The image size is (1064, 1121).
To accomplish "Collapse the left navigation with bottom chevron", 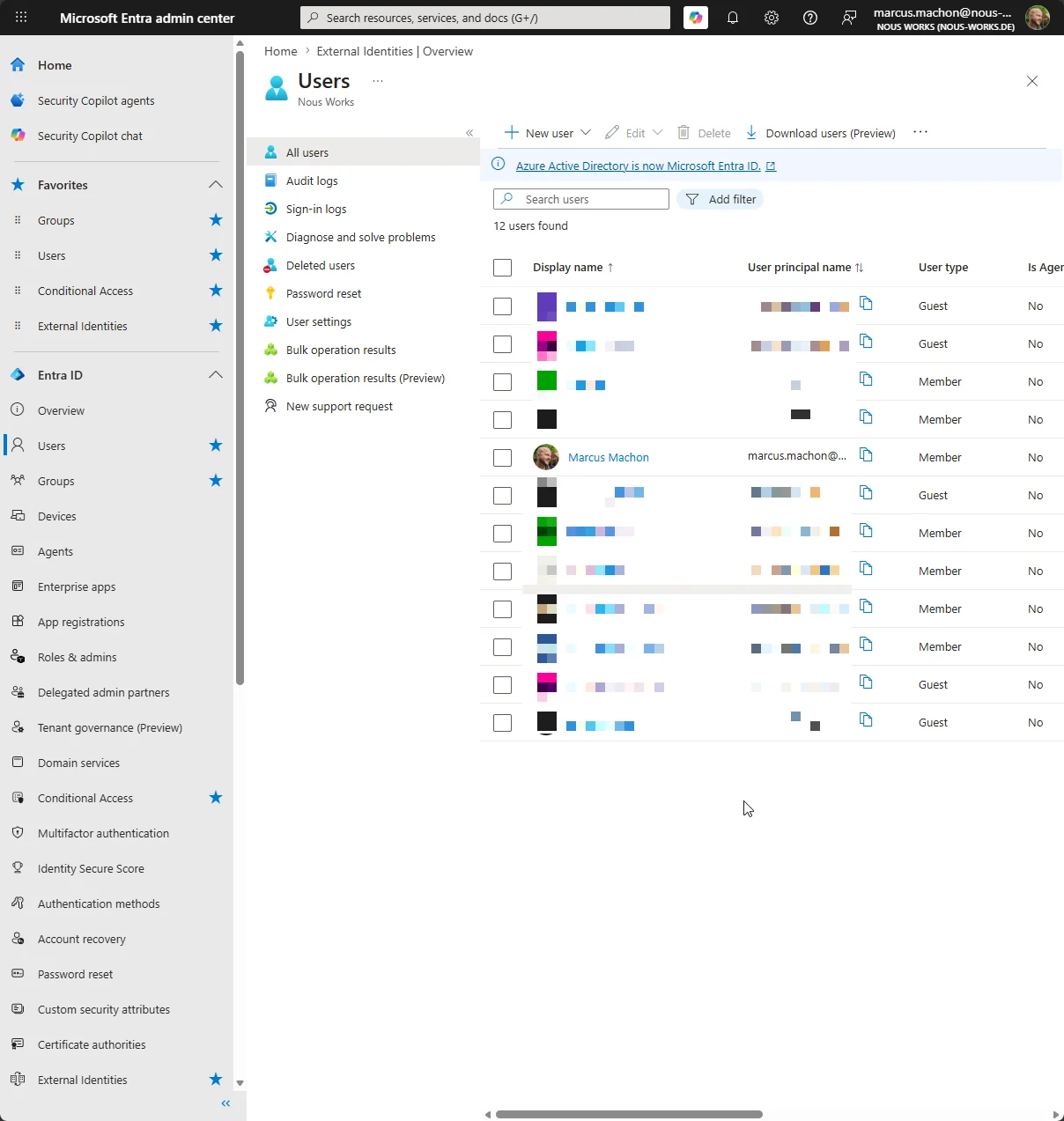I will pos(225,1103).
